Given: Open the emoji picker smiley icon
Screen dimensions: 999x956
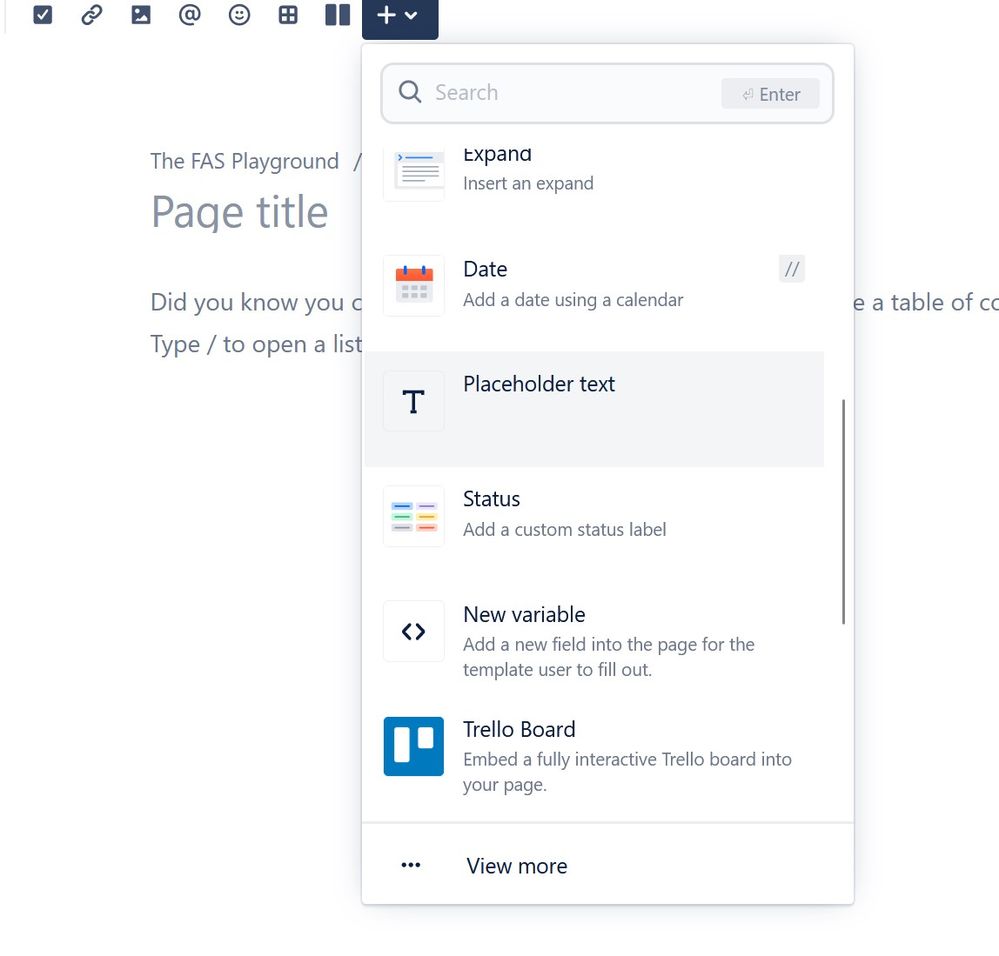Looking at the screenshot, I should coord(239,14).
